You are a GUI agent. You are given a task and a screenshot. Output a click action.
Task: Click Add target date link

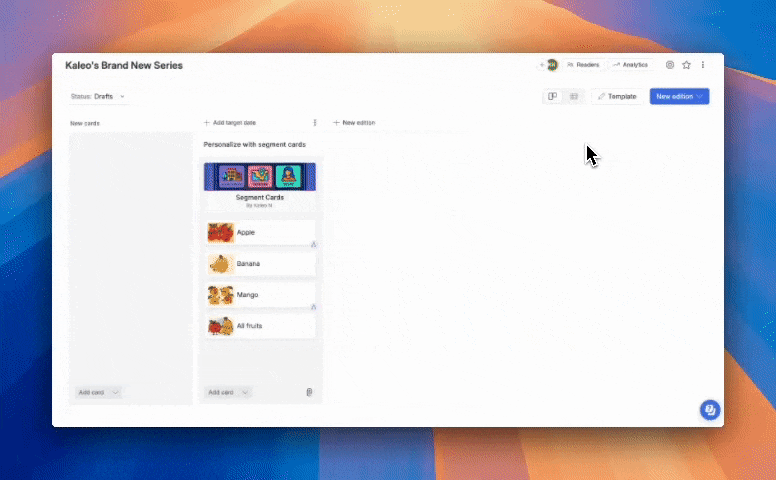pos(230,123)
